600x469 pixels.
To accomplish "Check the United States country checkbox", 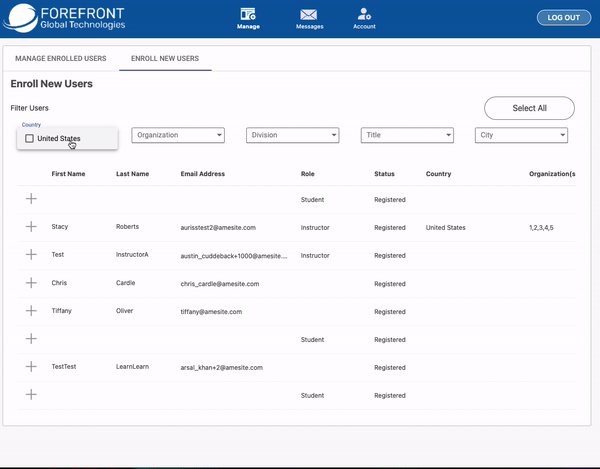I will pos(30,138).
